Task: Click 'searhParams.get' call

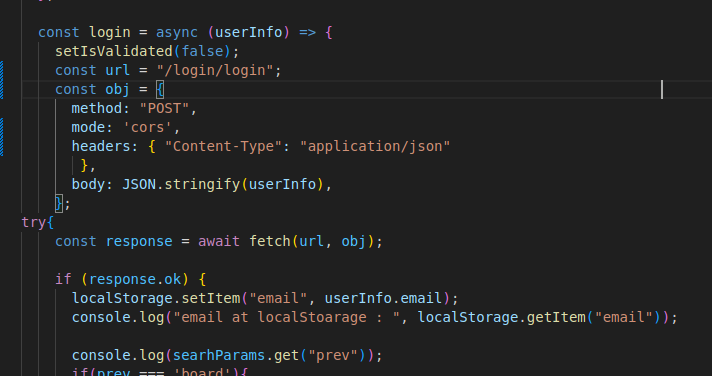Action: (x=236, y=355)
